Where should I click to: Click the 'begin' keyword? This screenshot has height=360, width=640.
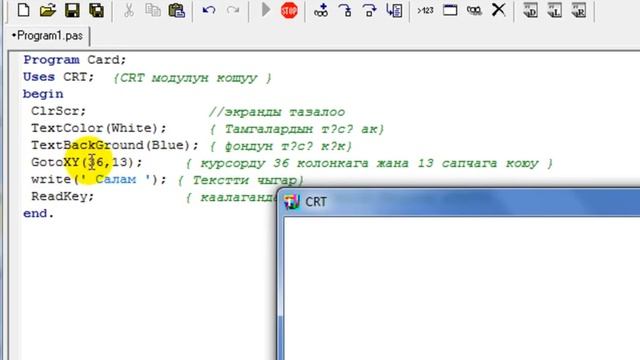tap(43, 94)
